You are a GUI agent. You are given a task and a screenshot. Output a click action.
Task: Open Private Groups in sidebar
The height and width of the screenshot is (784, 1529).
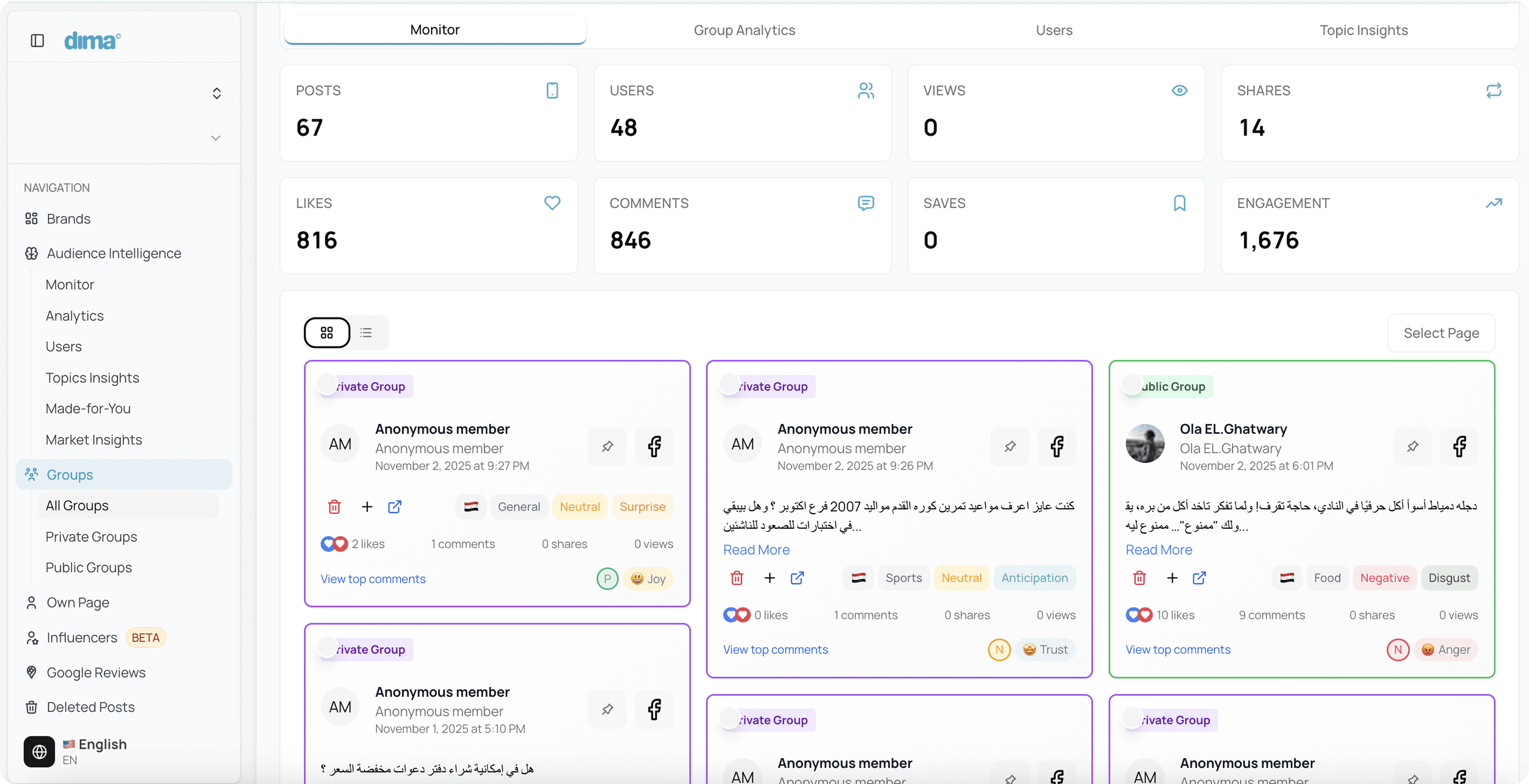tap(92, 536)
